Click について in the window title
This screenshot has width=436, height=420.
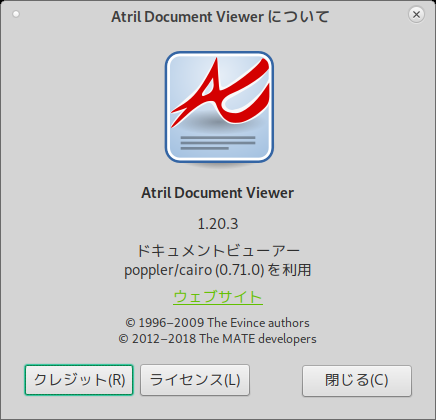tap(299, 17)
